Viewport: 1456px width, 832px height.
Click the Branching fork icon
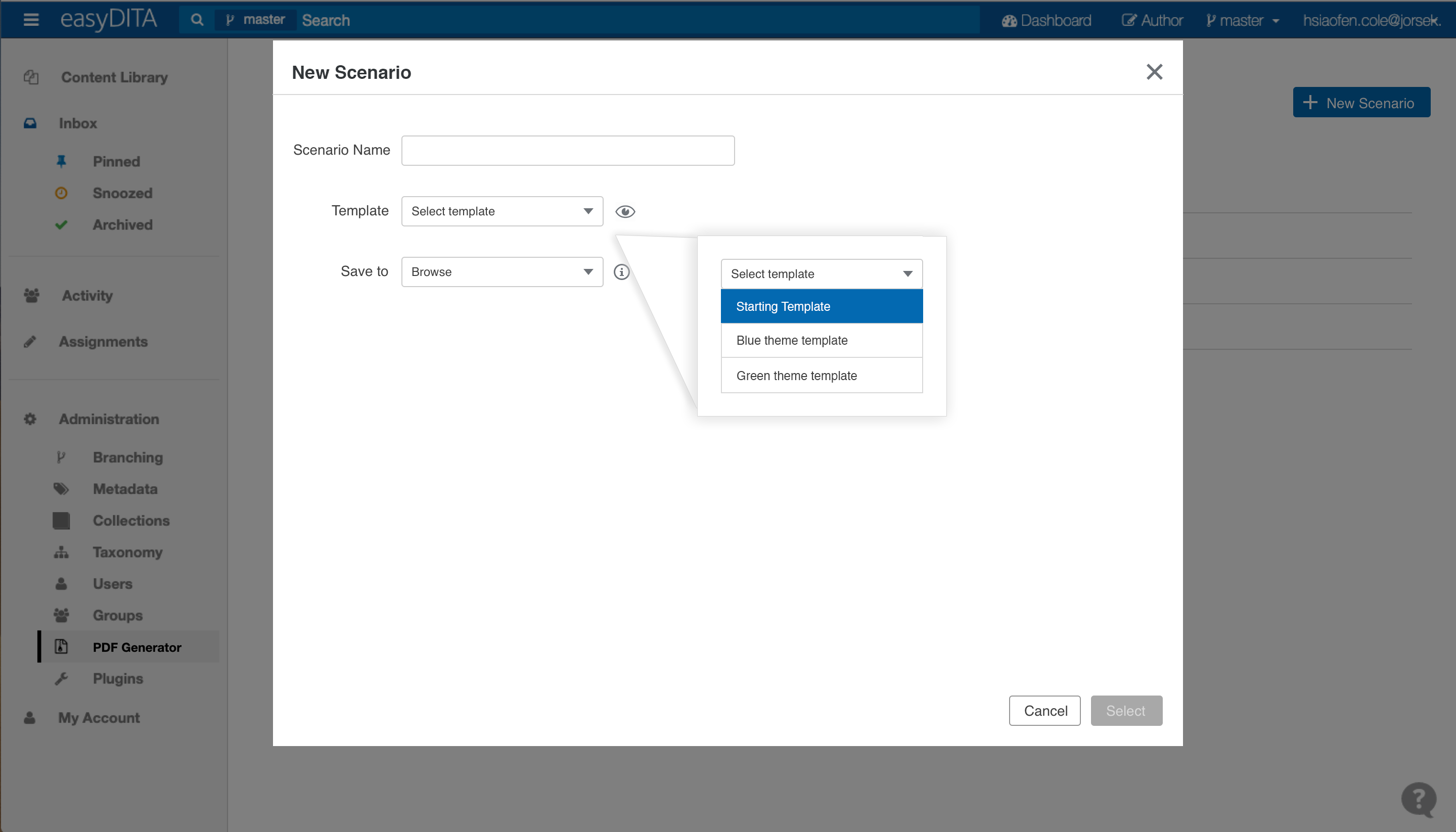[61, 457]
